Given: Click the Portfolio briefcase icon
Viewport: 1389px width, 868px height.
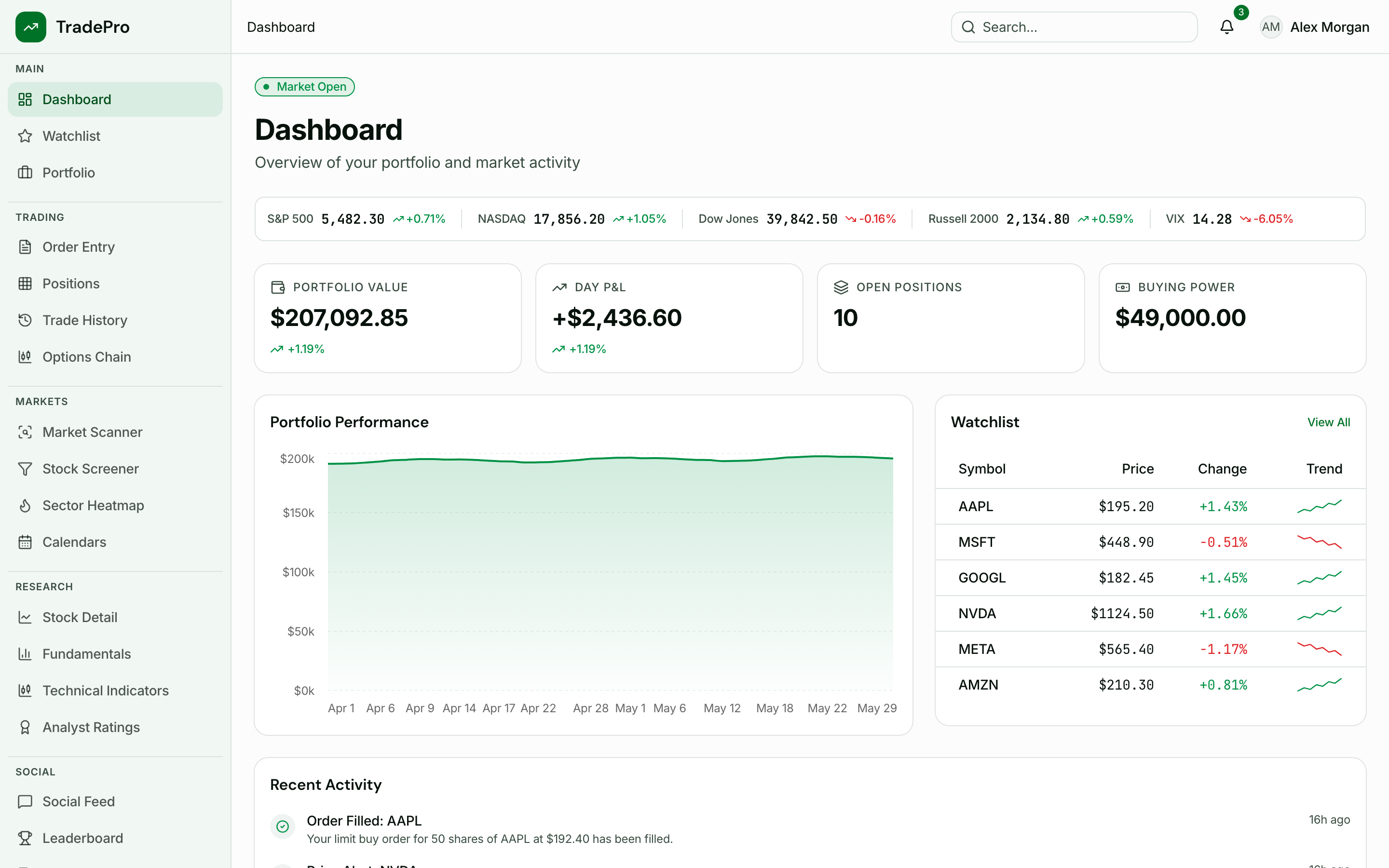Looking at the screenshot, I should click(x=25, y=173).
